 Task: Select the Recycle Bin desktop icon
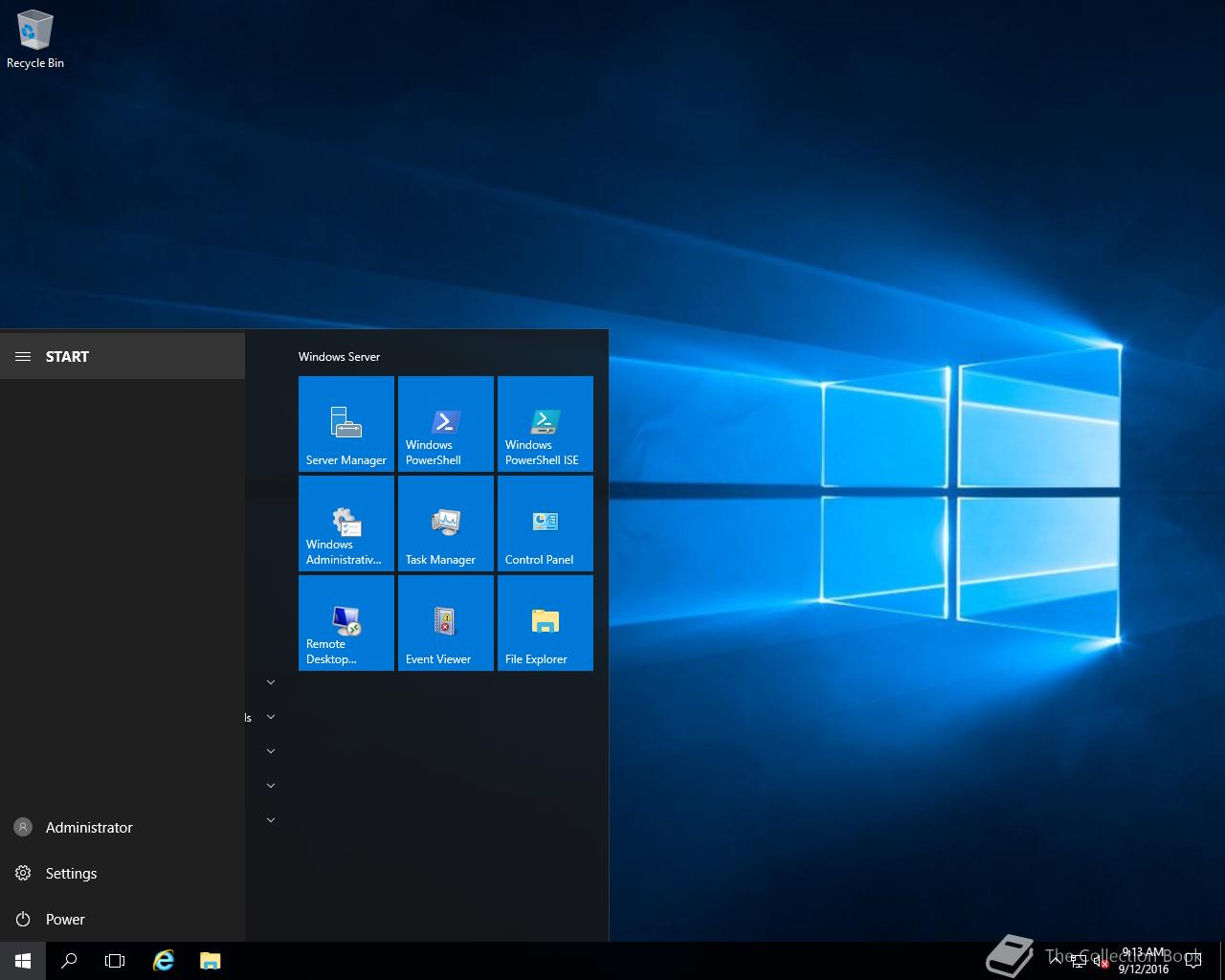tap(35, 39)
